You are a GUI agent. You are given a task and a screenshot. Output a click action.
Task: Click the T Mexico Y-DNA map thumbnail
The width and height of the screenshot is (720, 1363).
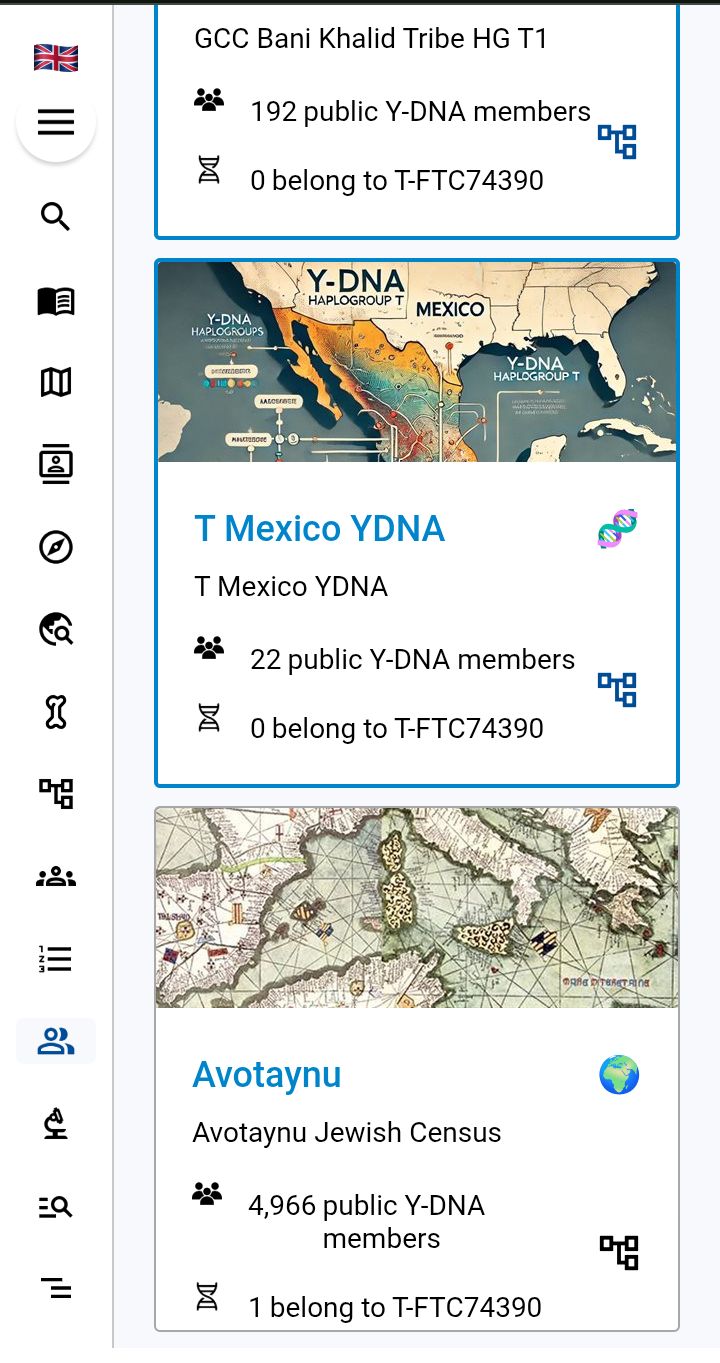coord(417,362)
